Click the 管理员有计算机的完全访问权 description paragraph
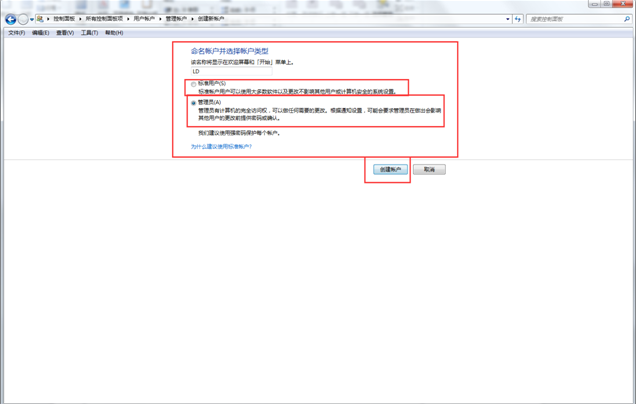The width and height of the screenshot is (637, 404). tap(320, 114)
